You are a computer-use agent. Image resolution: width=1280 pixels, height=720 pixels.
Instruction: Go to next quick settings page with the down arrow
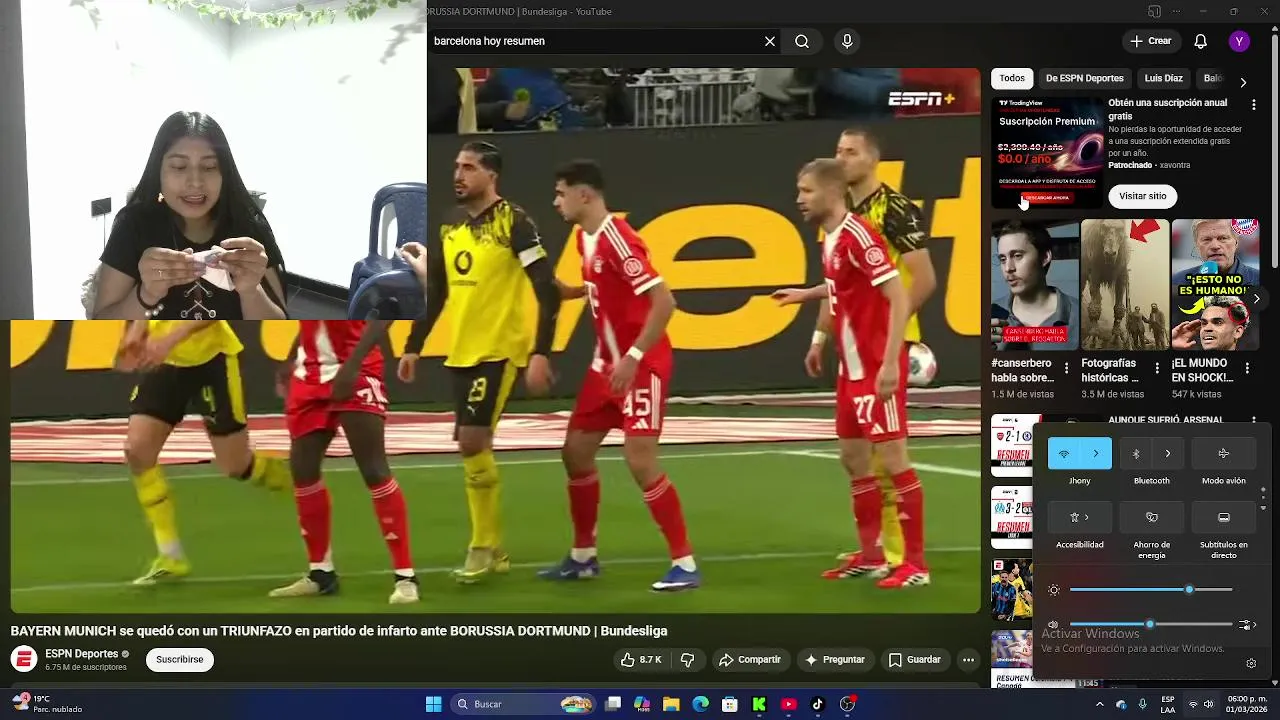point(1263,508)
